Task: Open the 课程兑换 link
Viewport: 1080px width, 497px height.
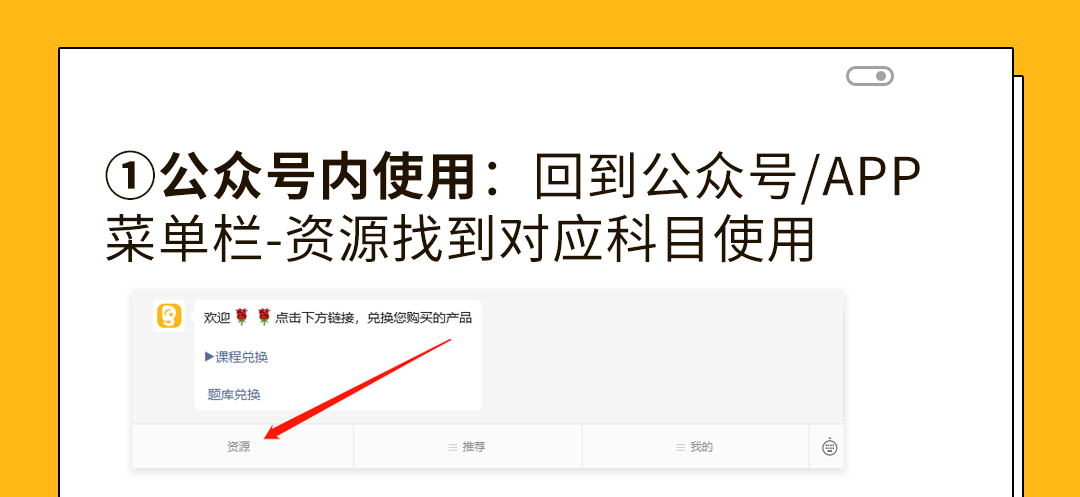Action: point(241,357)
